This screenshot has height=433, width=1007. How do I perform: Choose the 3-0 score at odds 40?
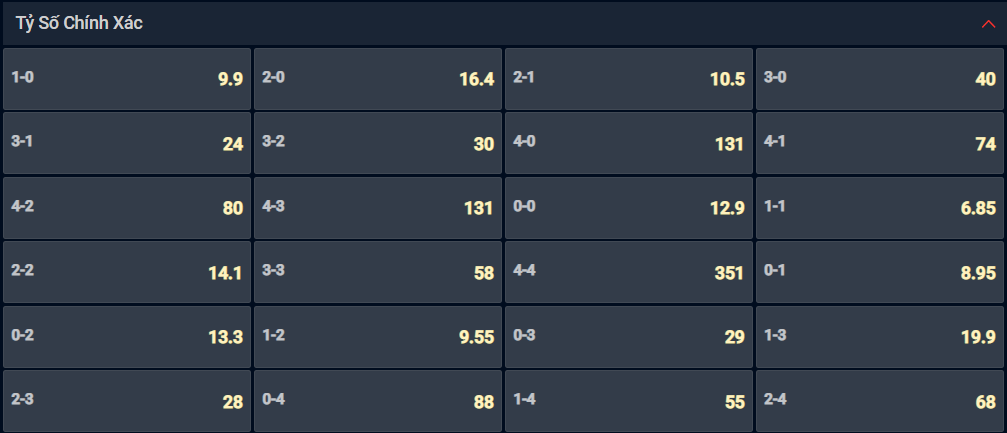point(880,79)
